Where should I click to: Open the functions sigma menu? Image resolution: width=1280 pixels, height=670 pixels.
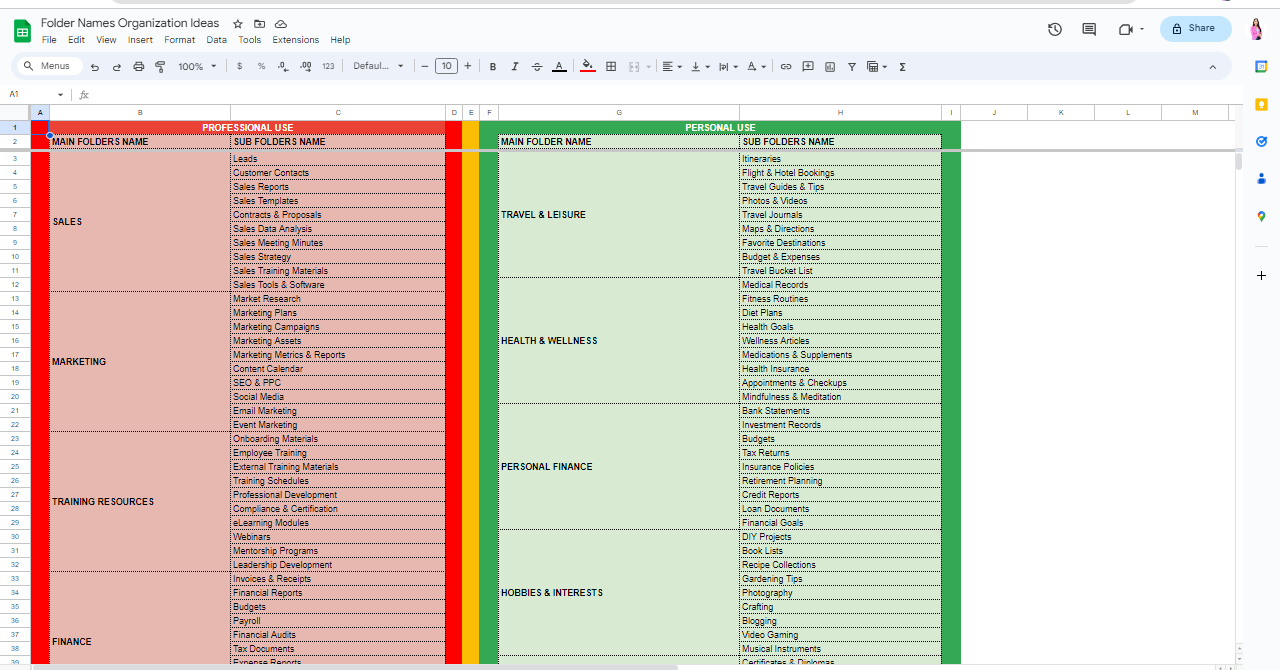pyautogui.click(x=902, y=67)
